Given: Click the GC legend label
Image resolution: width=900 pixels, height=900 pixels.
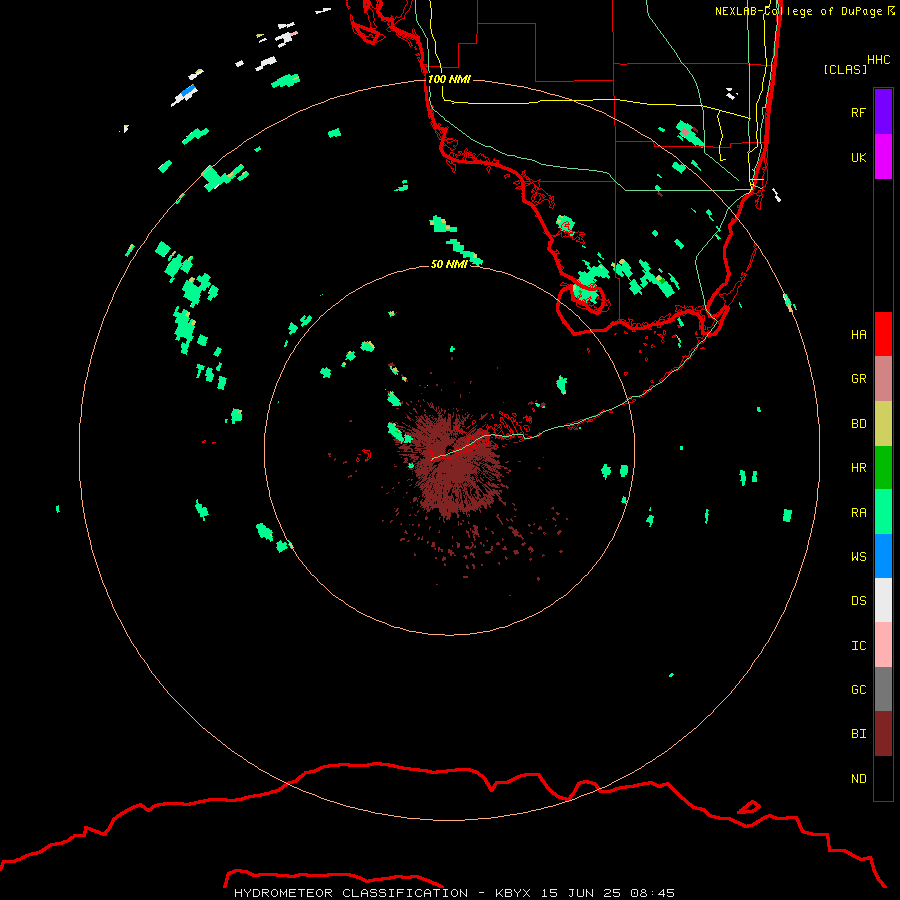Looking at the screenshot, I should pyautogui.click(x=858, y=690).
